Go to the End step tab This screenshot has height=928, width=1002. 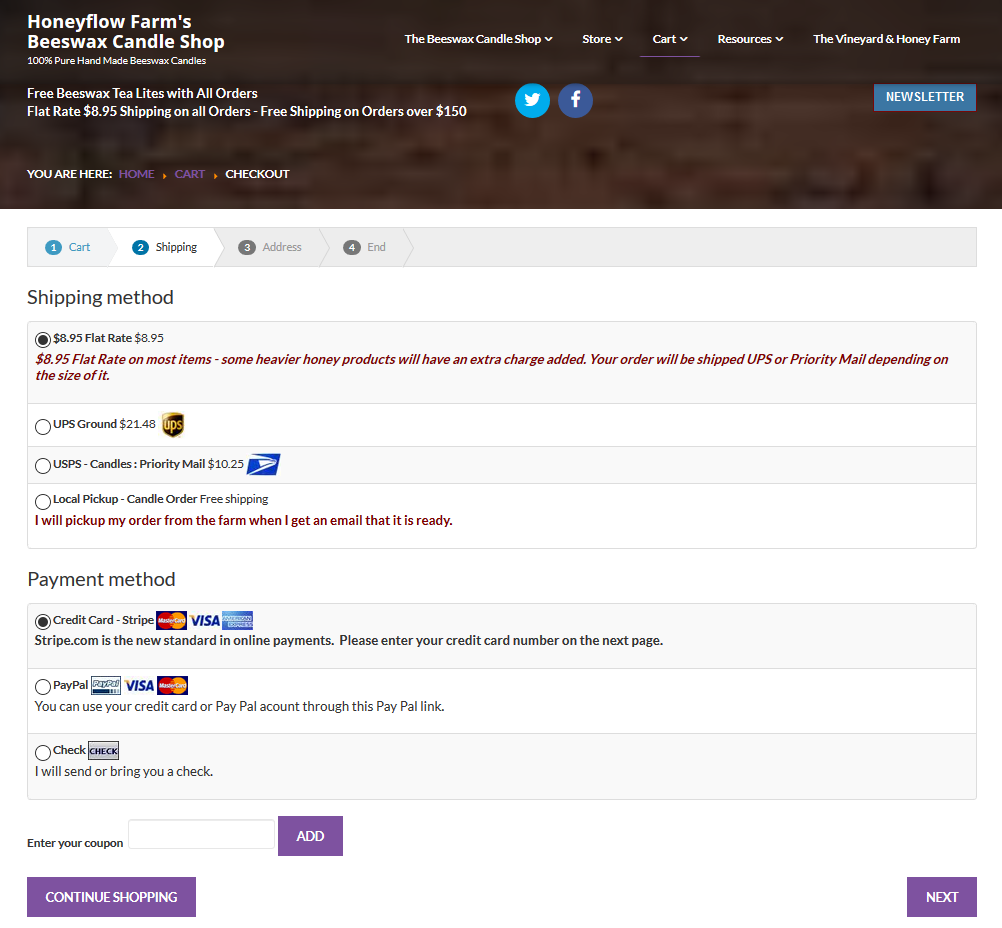tap(364, 247)
